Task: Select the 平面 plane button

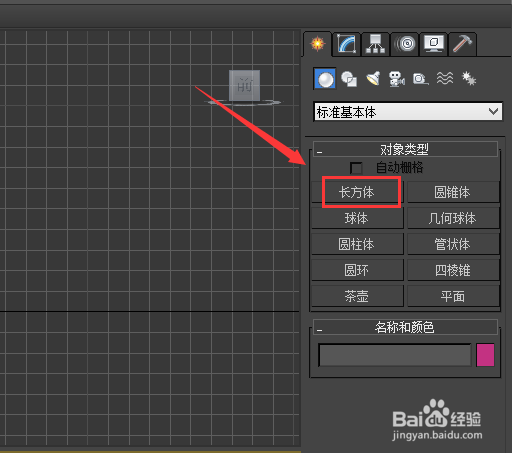Action: coord(453,296)
